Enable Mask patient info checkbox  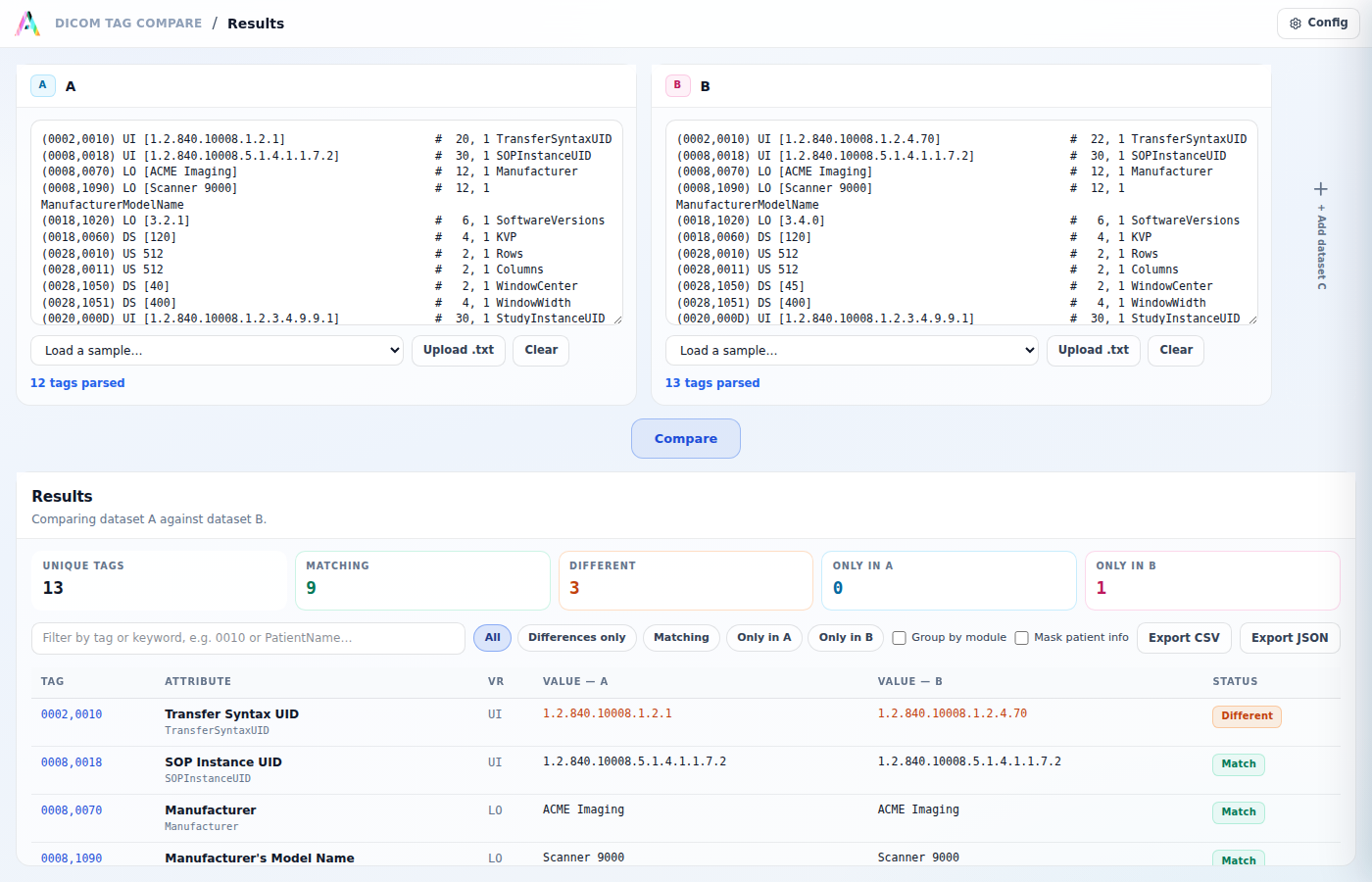(x=1021, y=638)
